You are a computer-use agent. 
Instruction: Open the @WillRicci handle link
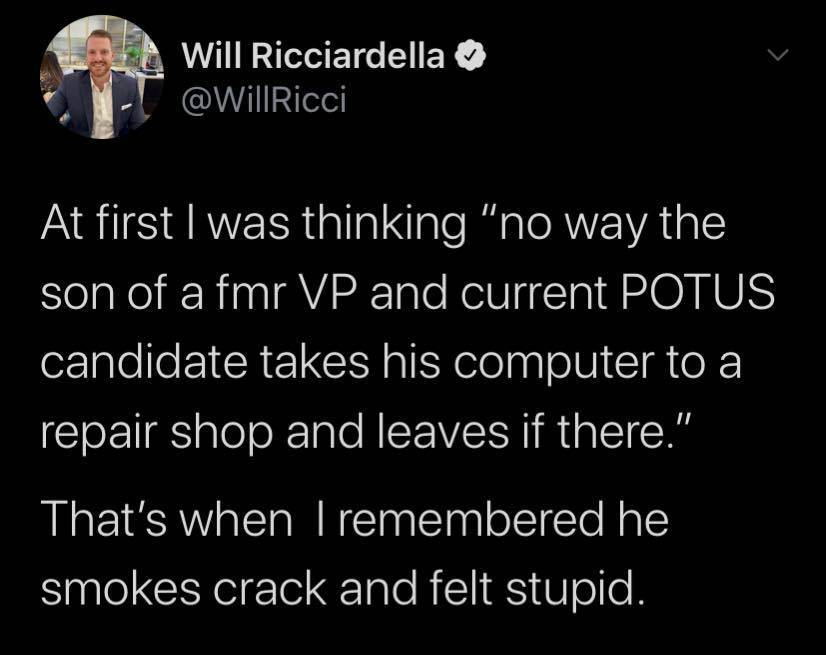click(263, 100)
